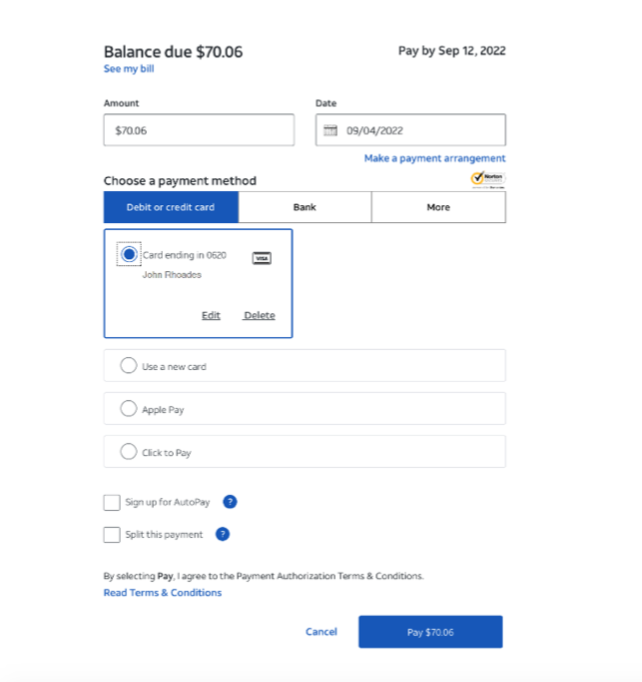Open the calendar icon in Date field

[330, 130]
